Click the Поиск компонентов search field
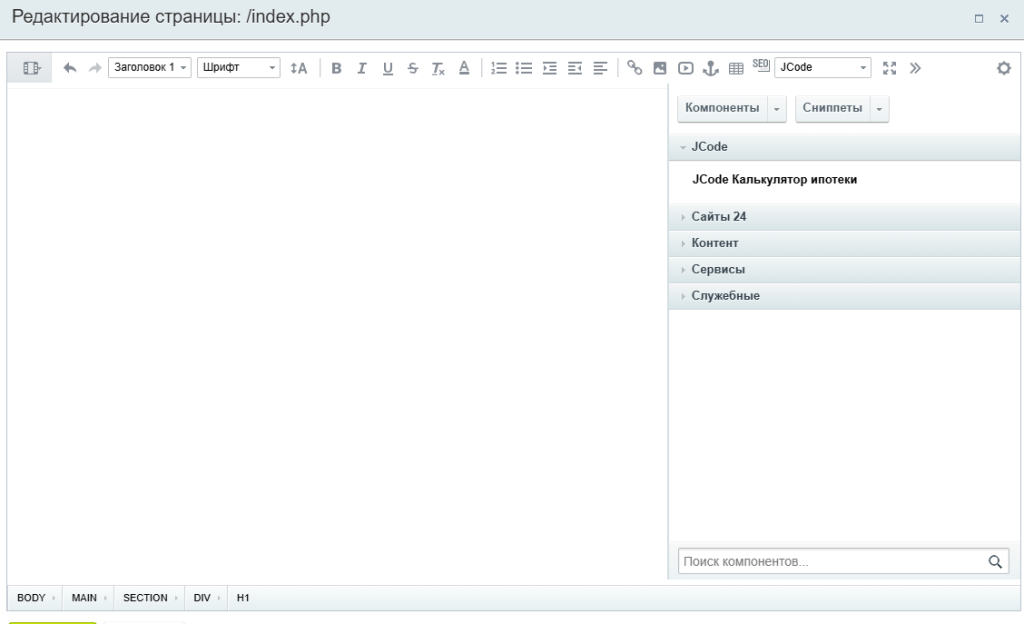The height and width of the screenshot is (624, 1024). (x=830, y=562)
